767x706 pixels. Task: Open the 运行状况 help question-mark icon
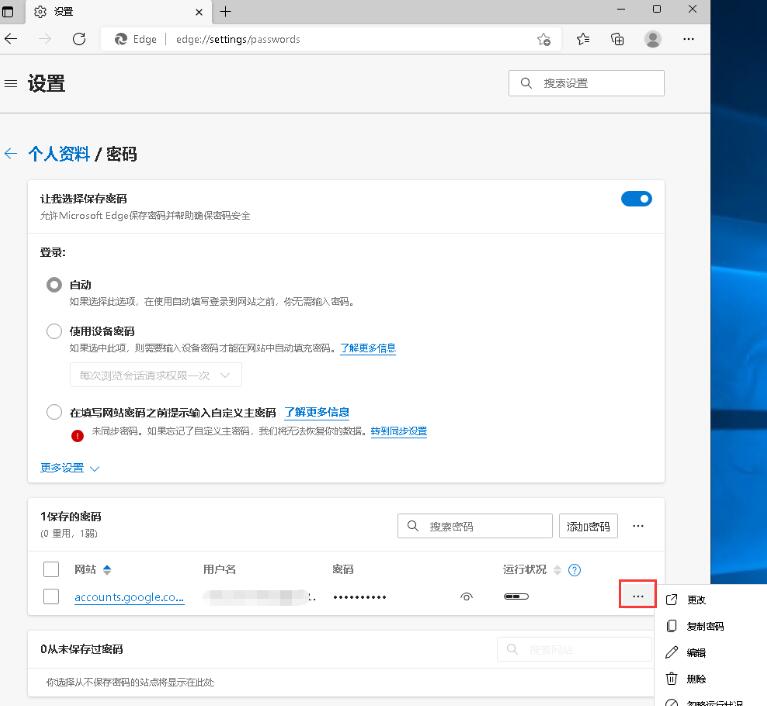(574, 570)
